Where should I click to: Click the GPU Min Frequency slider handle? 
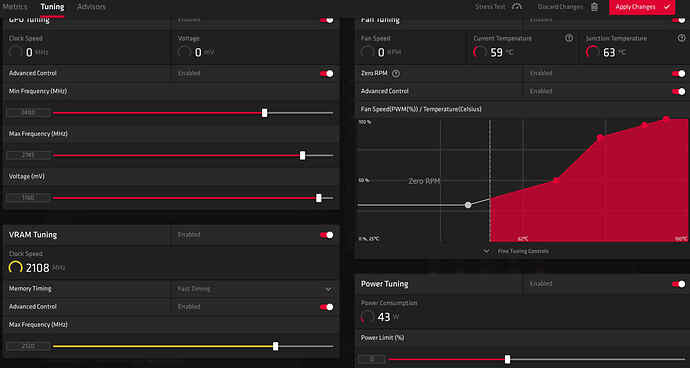264,113
